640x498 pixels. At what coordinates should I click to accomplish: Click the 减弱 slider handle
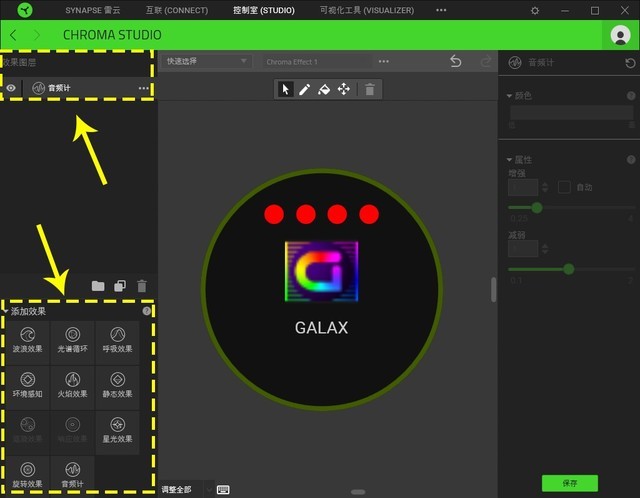[569, 269]
